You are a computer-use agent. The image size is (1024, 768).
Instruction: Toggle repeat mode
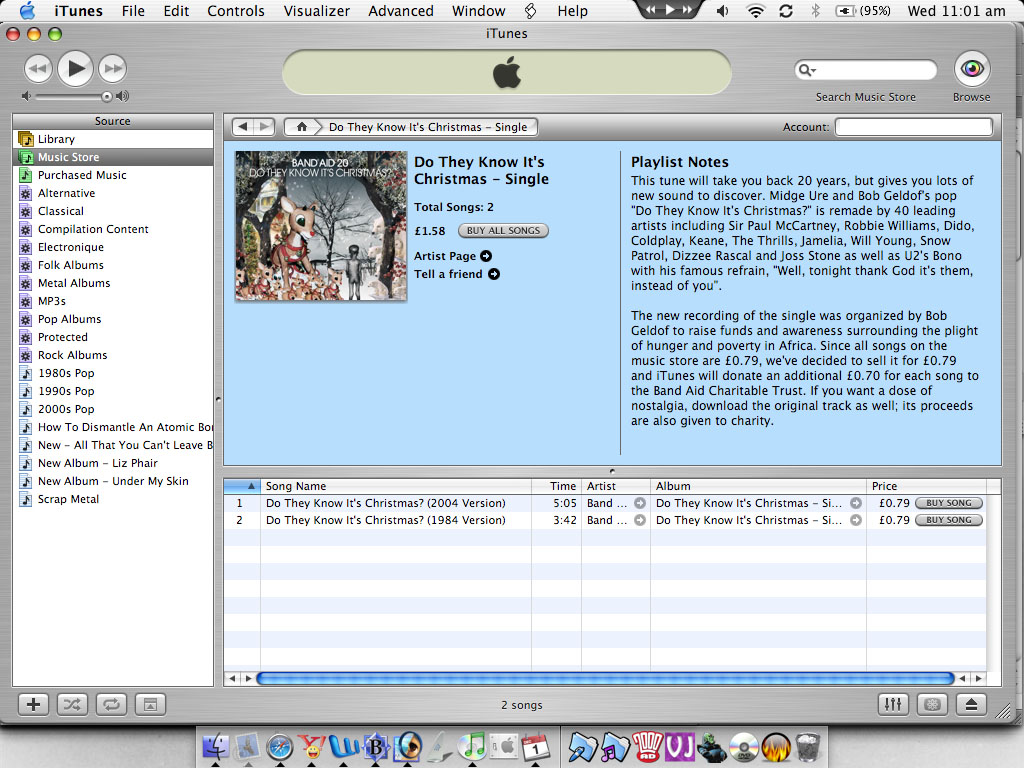point(111,704)
